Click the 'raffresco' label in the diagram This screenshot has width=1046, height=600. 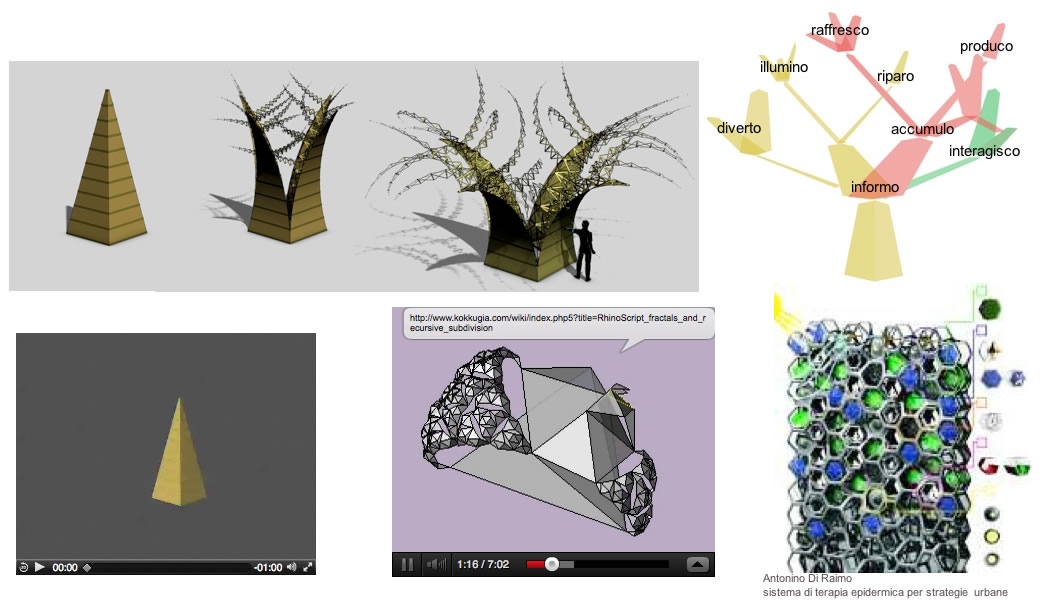point(840,30)
